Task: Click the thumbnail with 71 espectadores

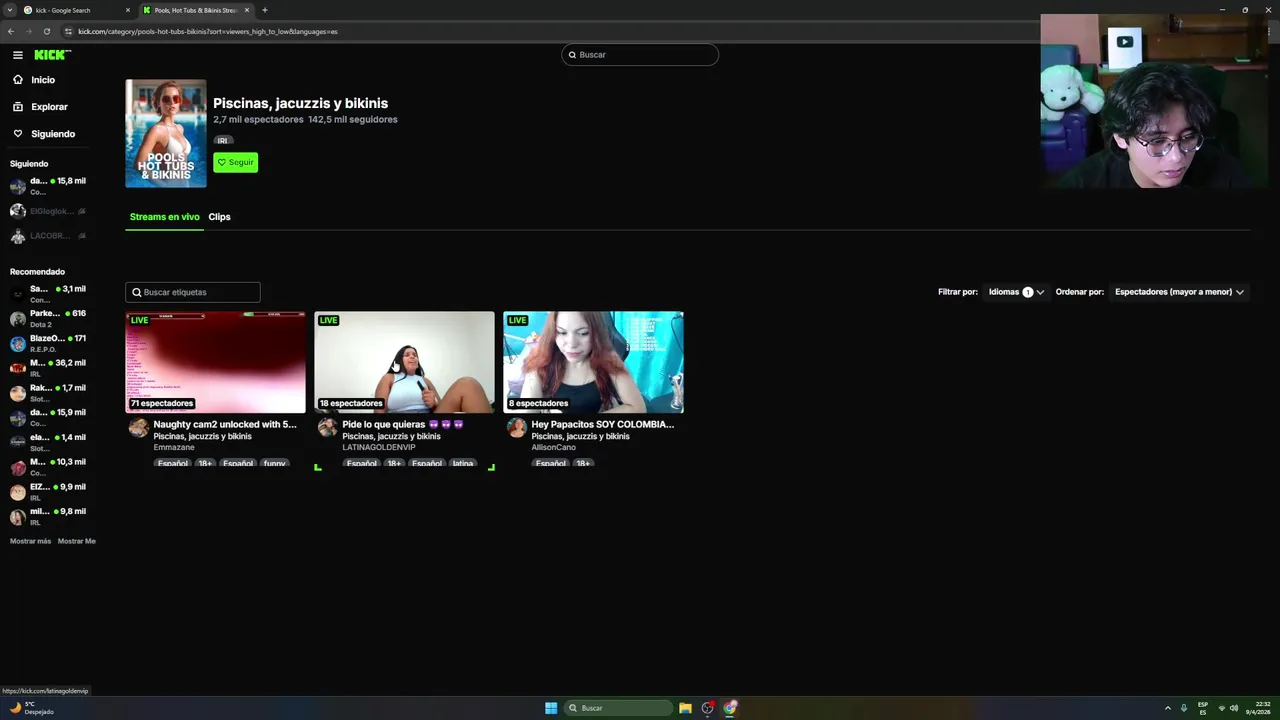Action: tap(215, 362)
